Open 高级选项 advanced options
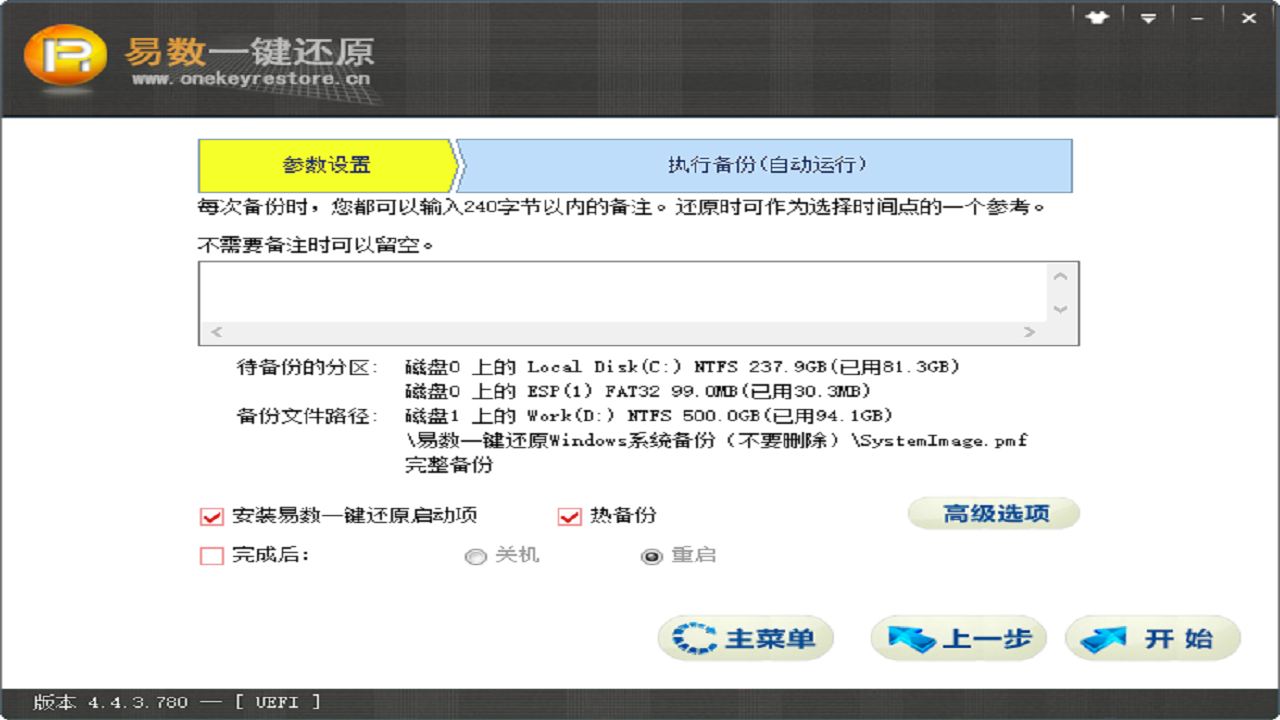 coord(994,514)
